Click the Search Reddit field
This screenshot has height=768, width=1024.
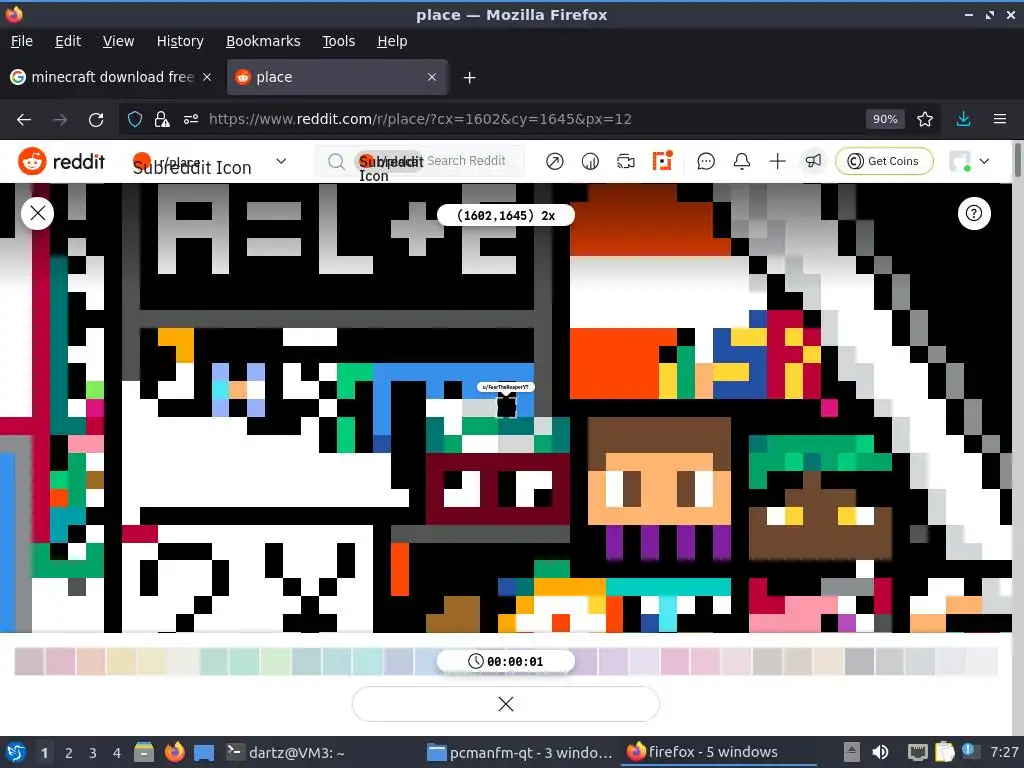pos(421,161)
